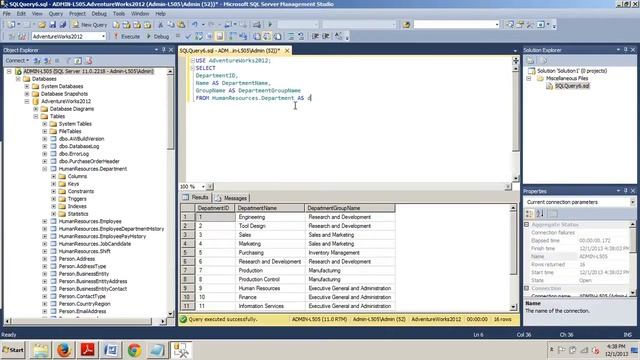Select SQLQuery6.sql in Solution Explorer
640x360 pixels.
572,86
